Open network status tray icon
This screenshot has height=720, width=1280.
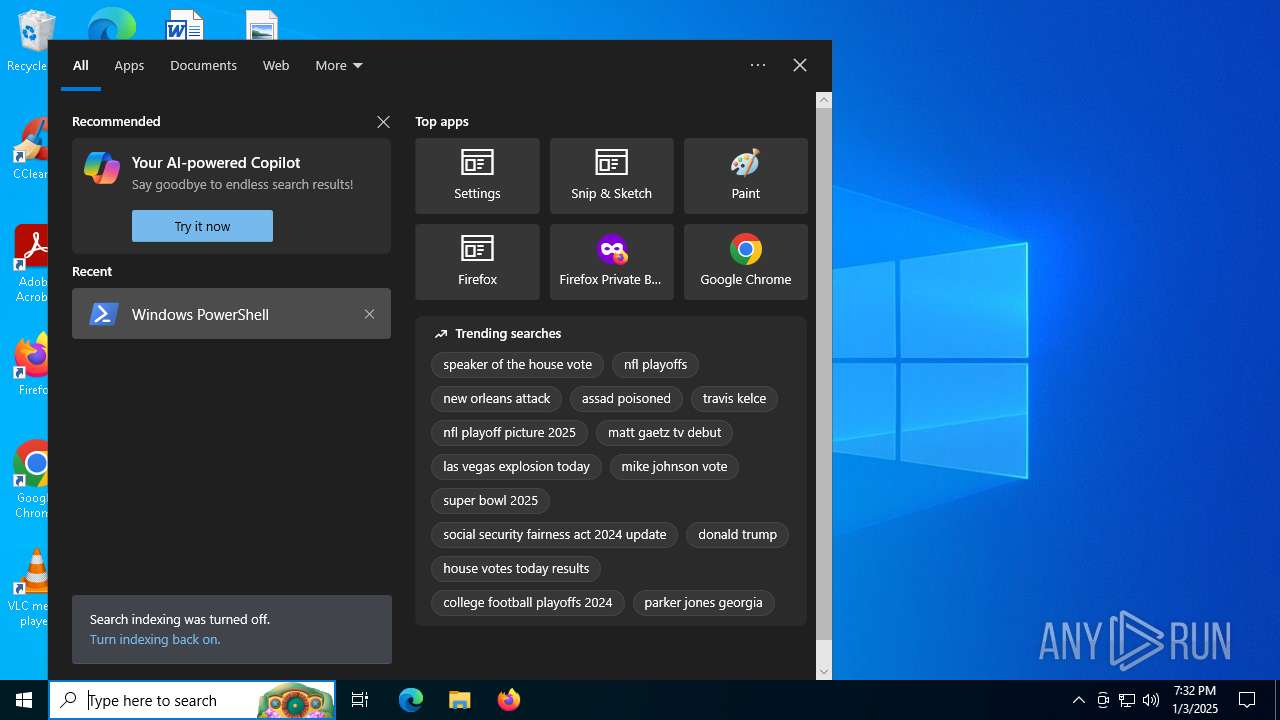pos(1127,700)
